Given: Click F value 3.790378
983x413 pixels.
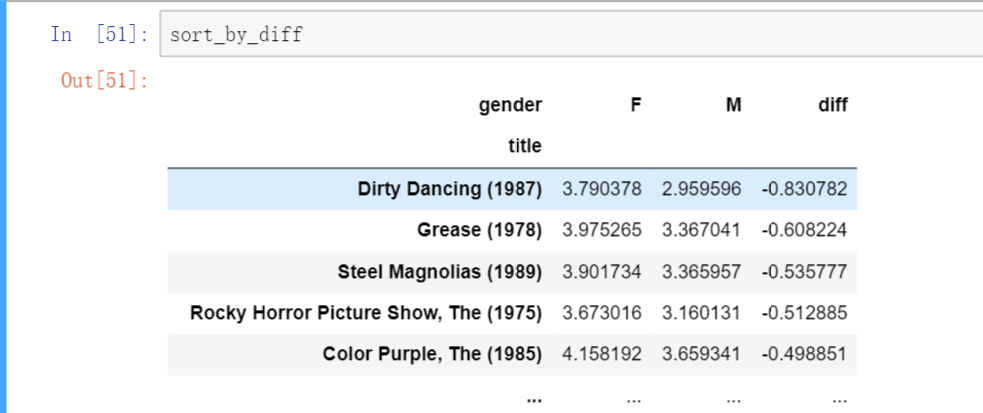Looking at the screenshot, I should coord(602,189).
